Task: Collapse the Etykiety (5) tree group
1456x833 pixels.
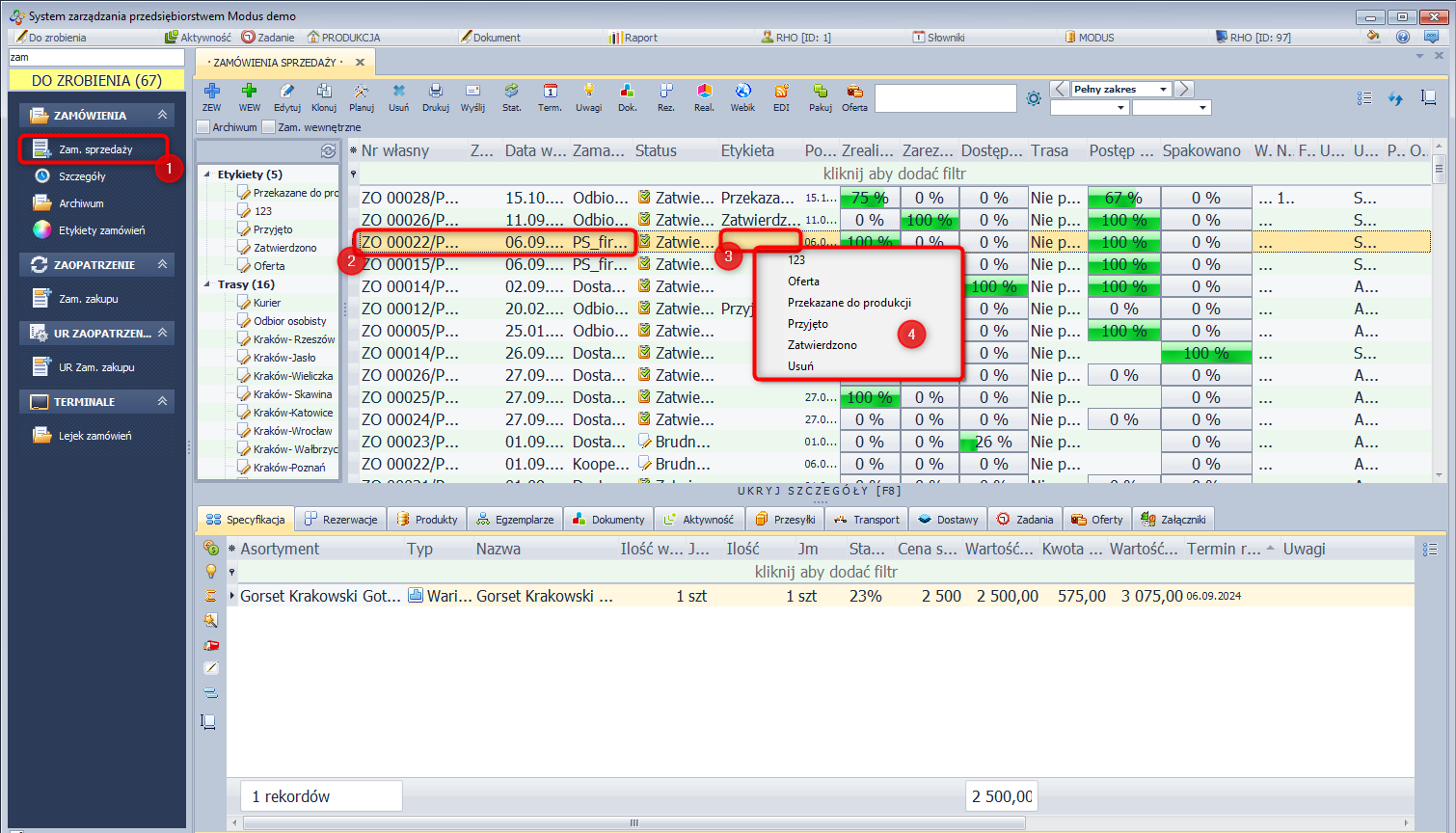Action: [x=207, y=175]
